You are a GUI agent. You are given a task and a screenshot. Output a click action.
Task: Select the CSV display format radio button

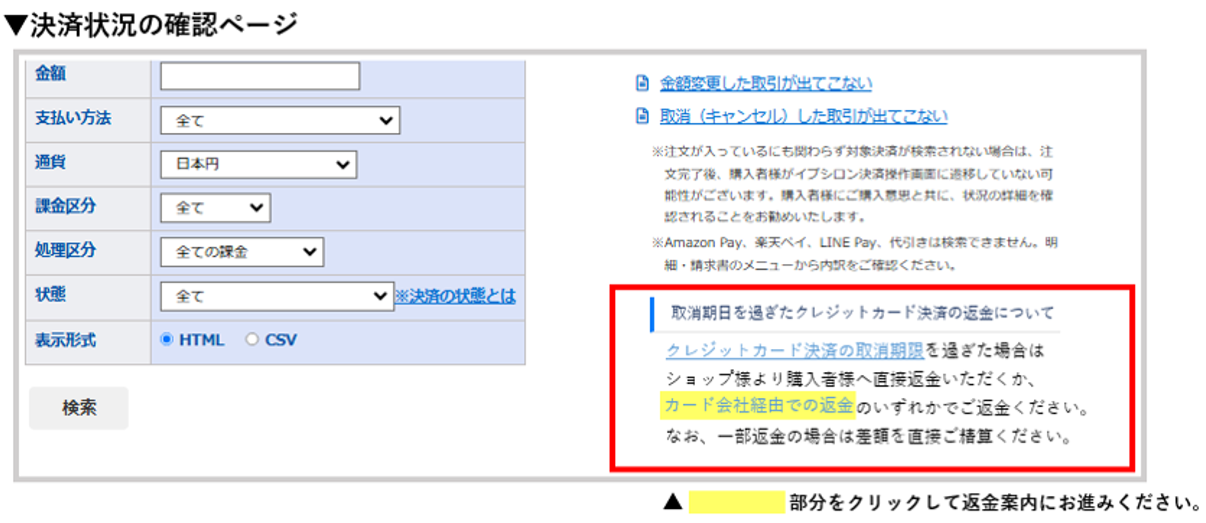click(x=252, y=340)
